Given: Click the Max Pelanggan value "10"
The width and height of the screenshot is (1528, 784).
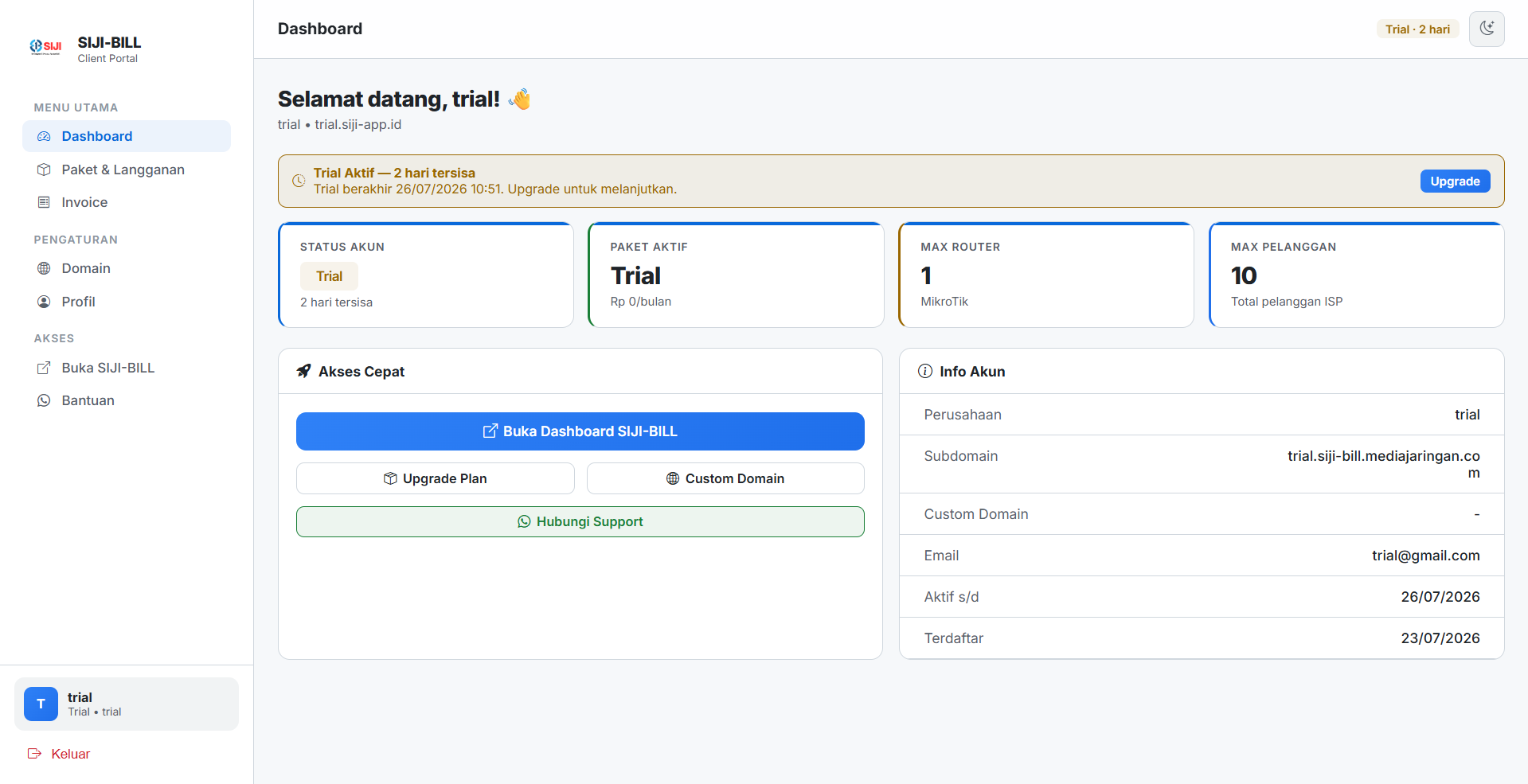Looking at the screenshot, I should point(1244,275).
